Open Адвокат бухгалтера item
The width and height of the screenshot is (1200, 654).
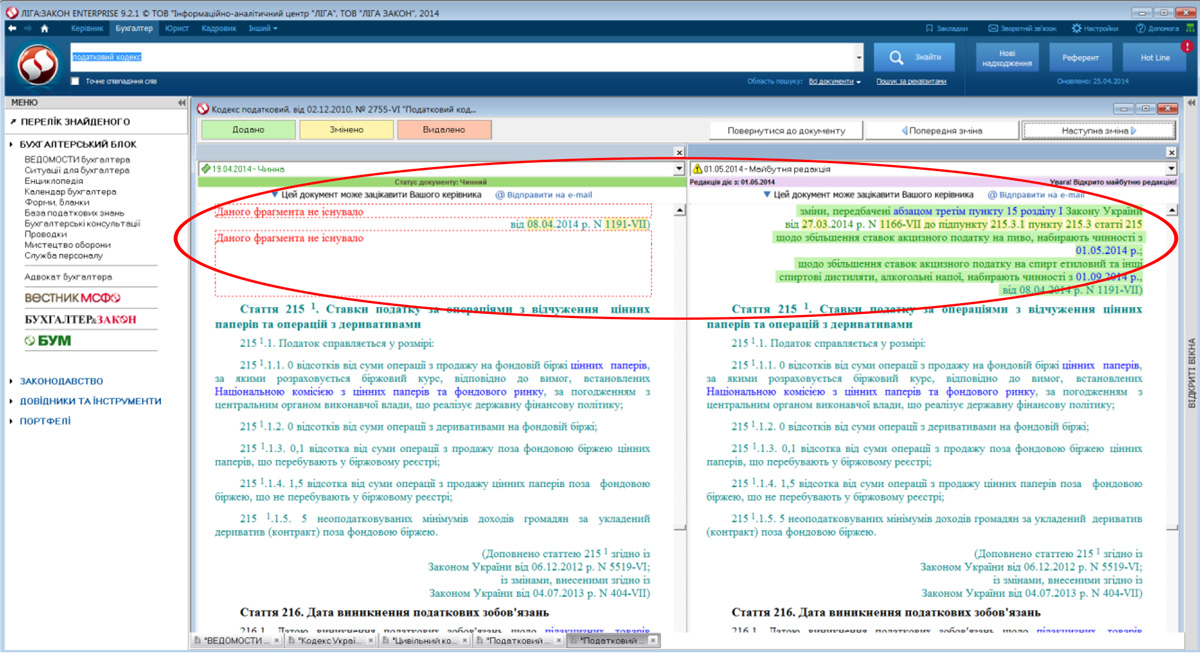[x=66, y=276]
